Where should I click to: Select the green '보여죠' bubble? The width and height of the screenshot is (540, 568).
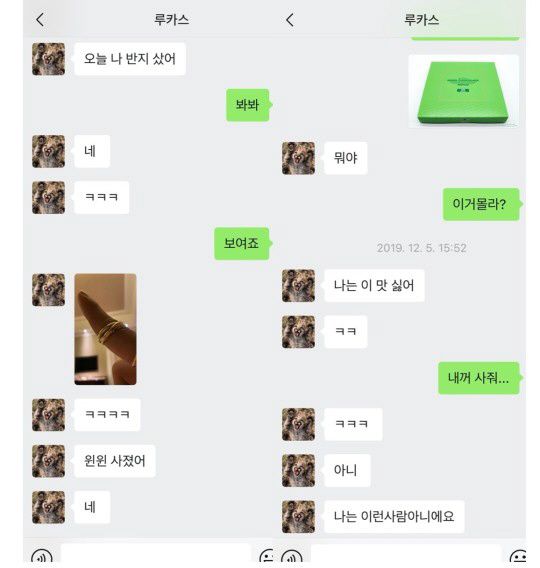click(x=242, y=243)
